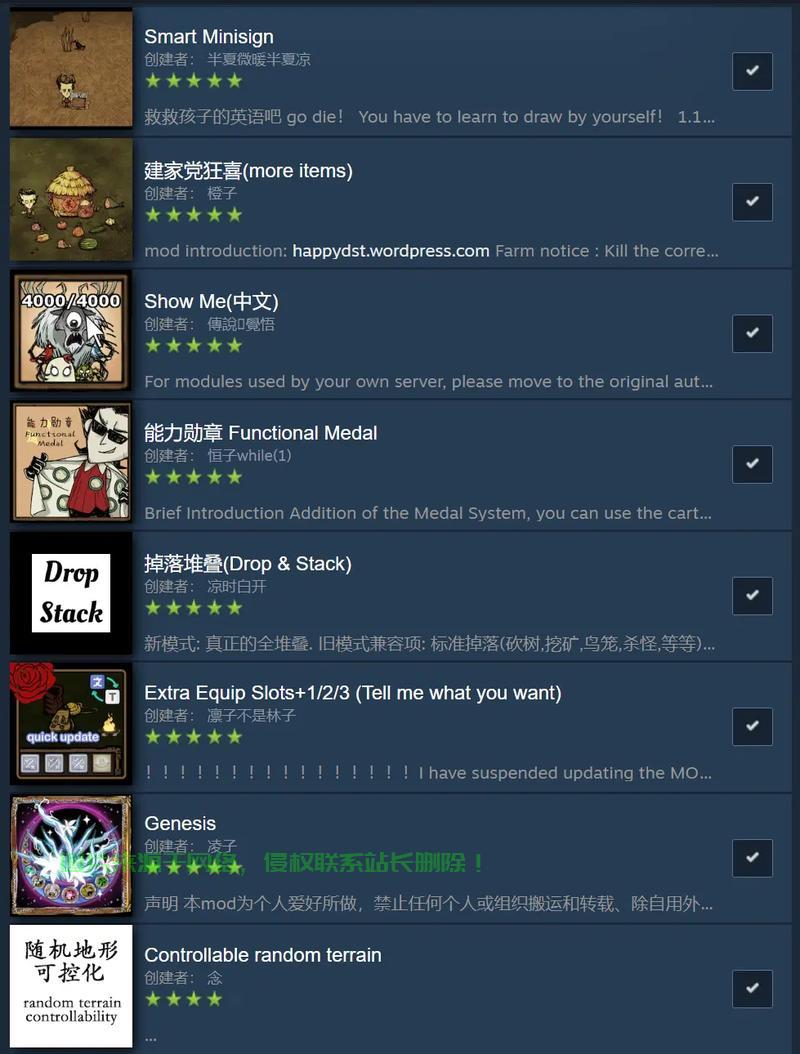Open the happydst.wordpress.com link

(391, 251)
